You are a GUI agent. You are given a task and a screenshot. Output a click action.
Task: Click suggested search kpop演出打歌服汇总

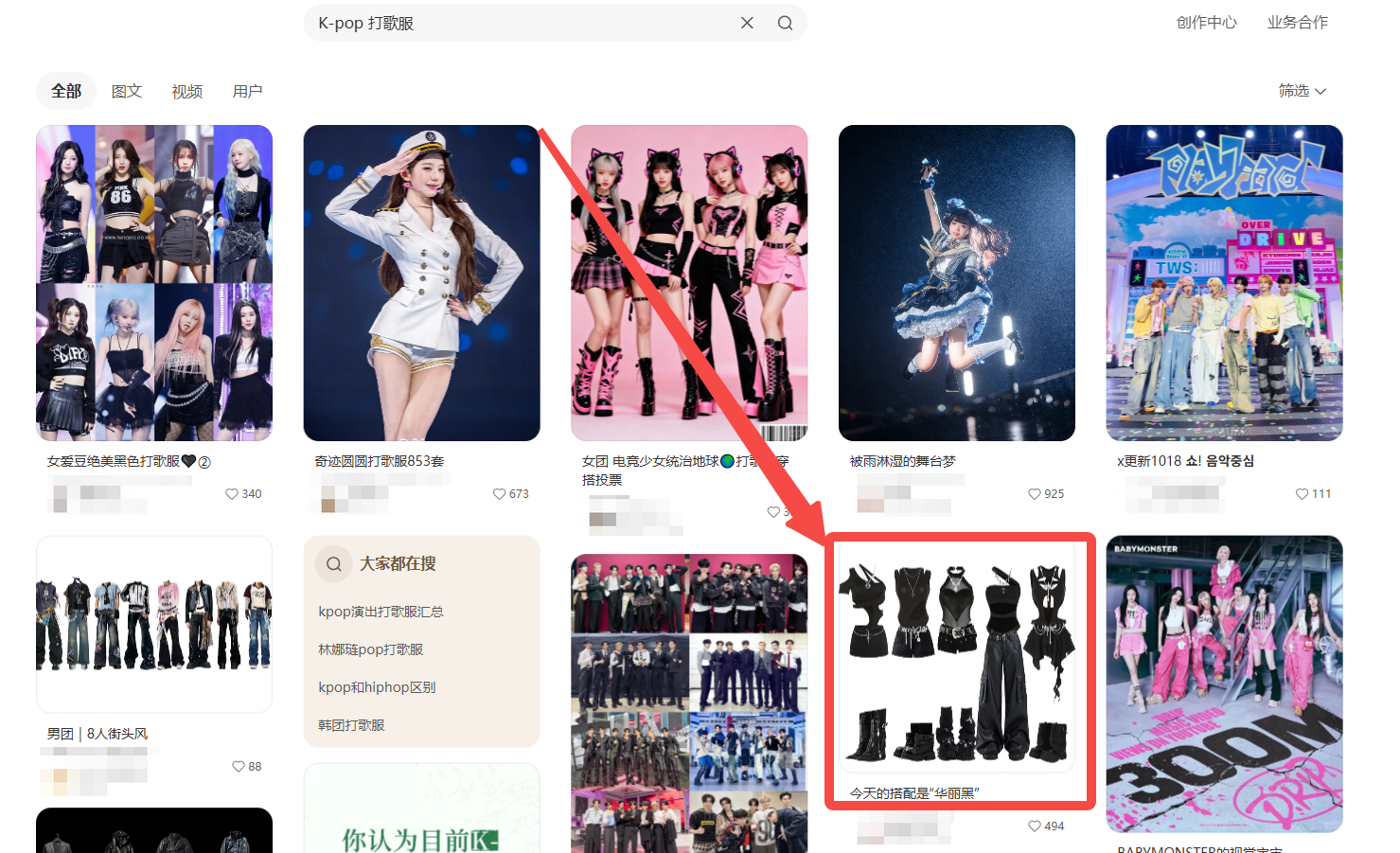381,612
